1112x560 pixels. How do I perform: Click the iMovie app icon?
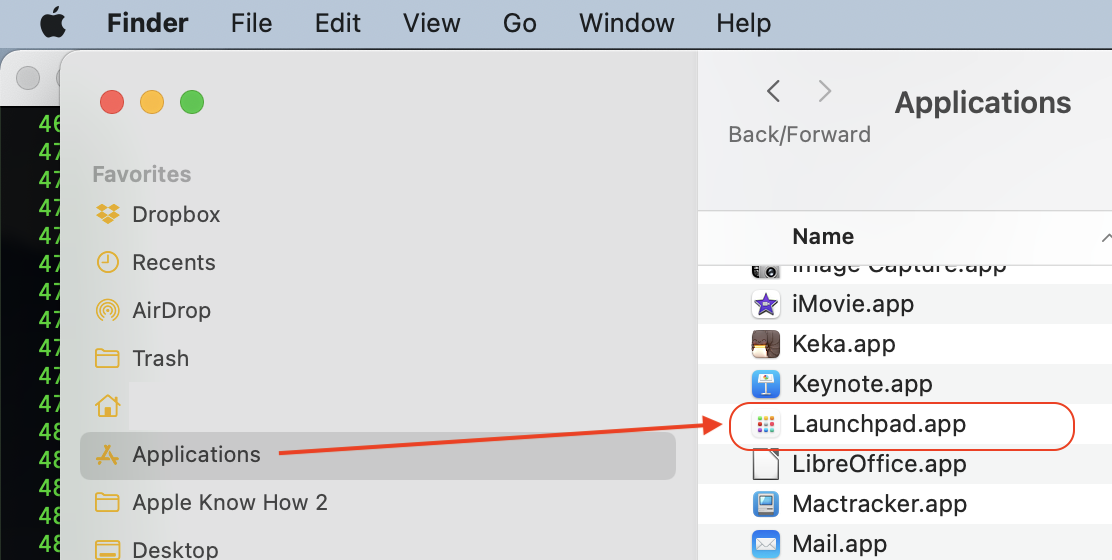point(766,304)
